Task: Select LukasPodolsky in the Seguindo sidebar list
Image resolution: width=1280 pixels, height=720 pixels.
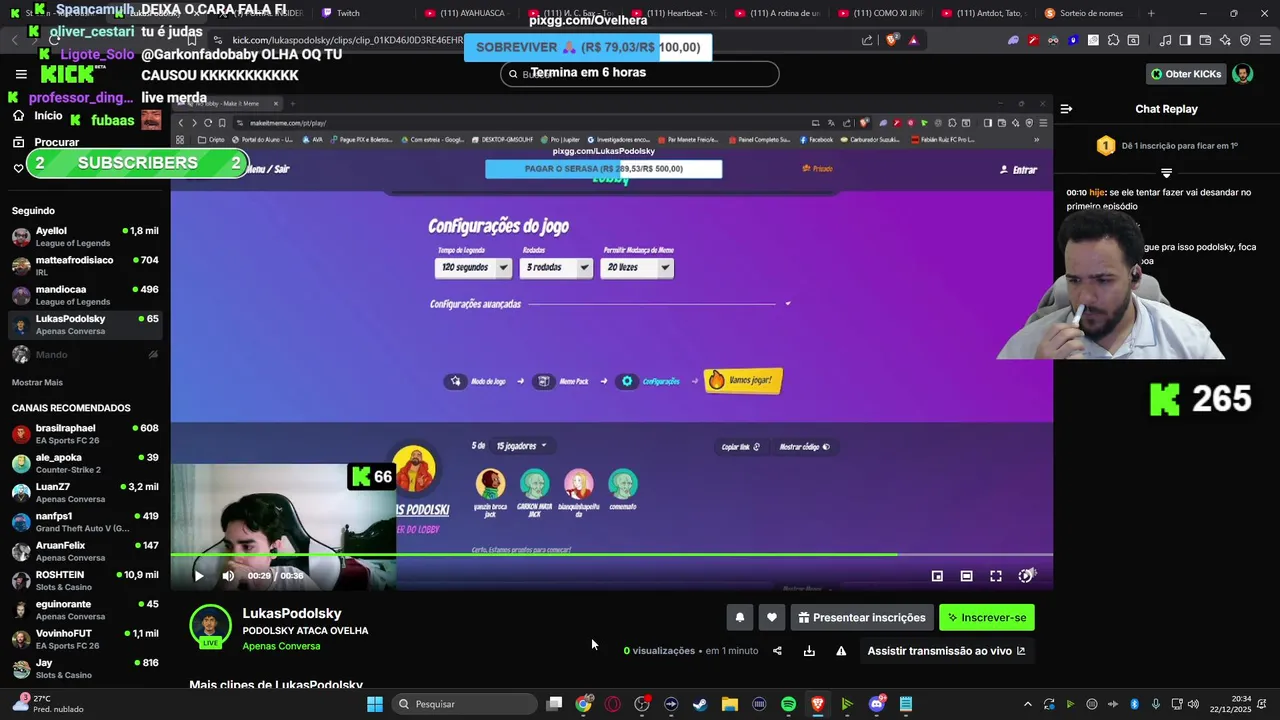Action: point(85,325)
